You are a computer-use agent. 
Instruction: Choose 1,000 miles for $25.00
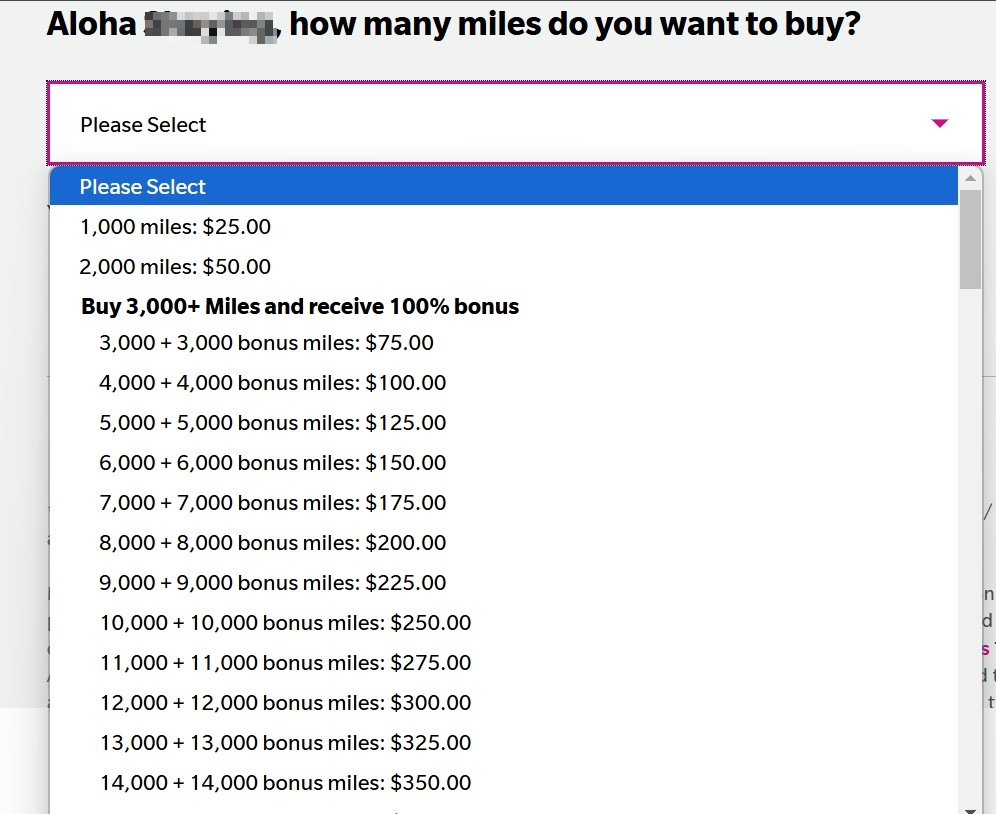175,227
